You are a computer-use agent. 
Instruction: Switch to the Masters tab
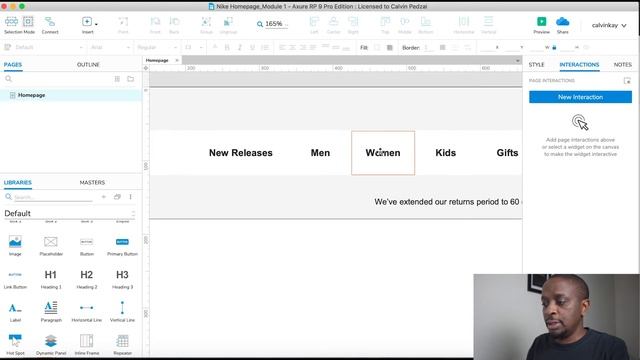(x=92, y=182)
